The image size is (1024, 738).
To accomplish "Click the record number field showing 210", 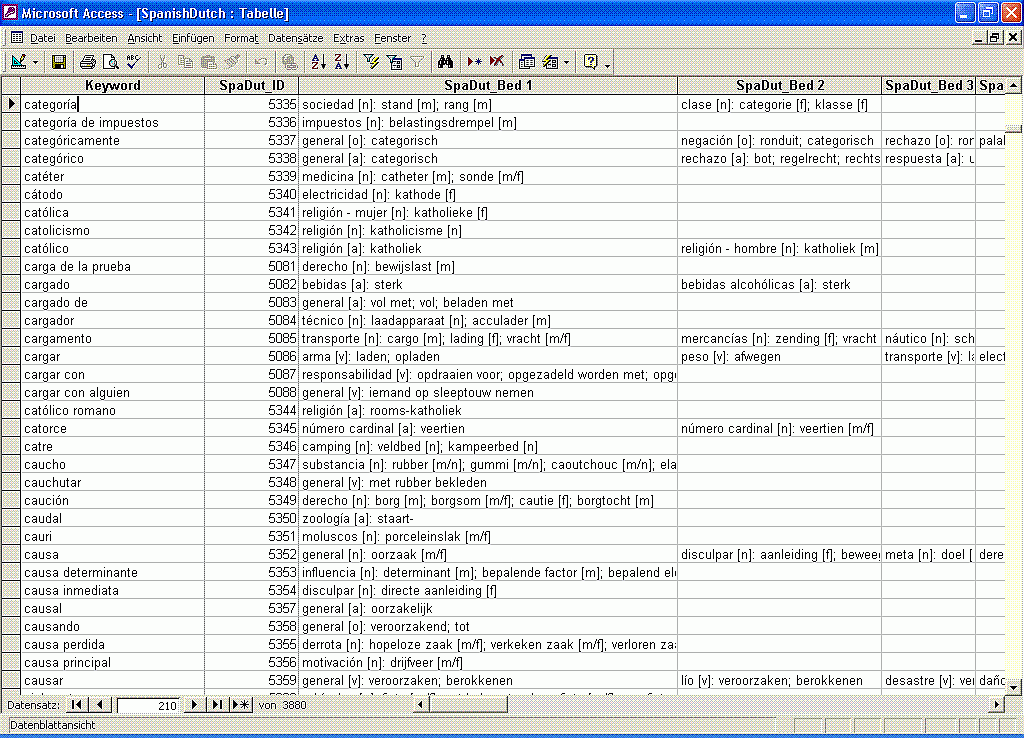I will point(148,705).
